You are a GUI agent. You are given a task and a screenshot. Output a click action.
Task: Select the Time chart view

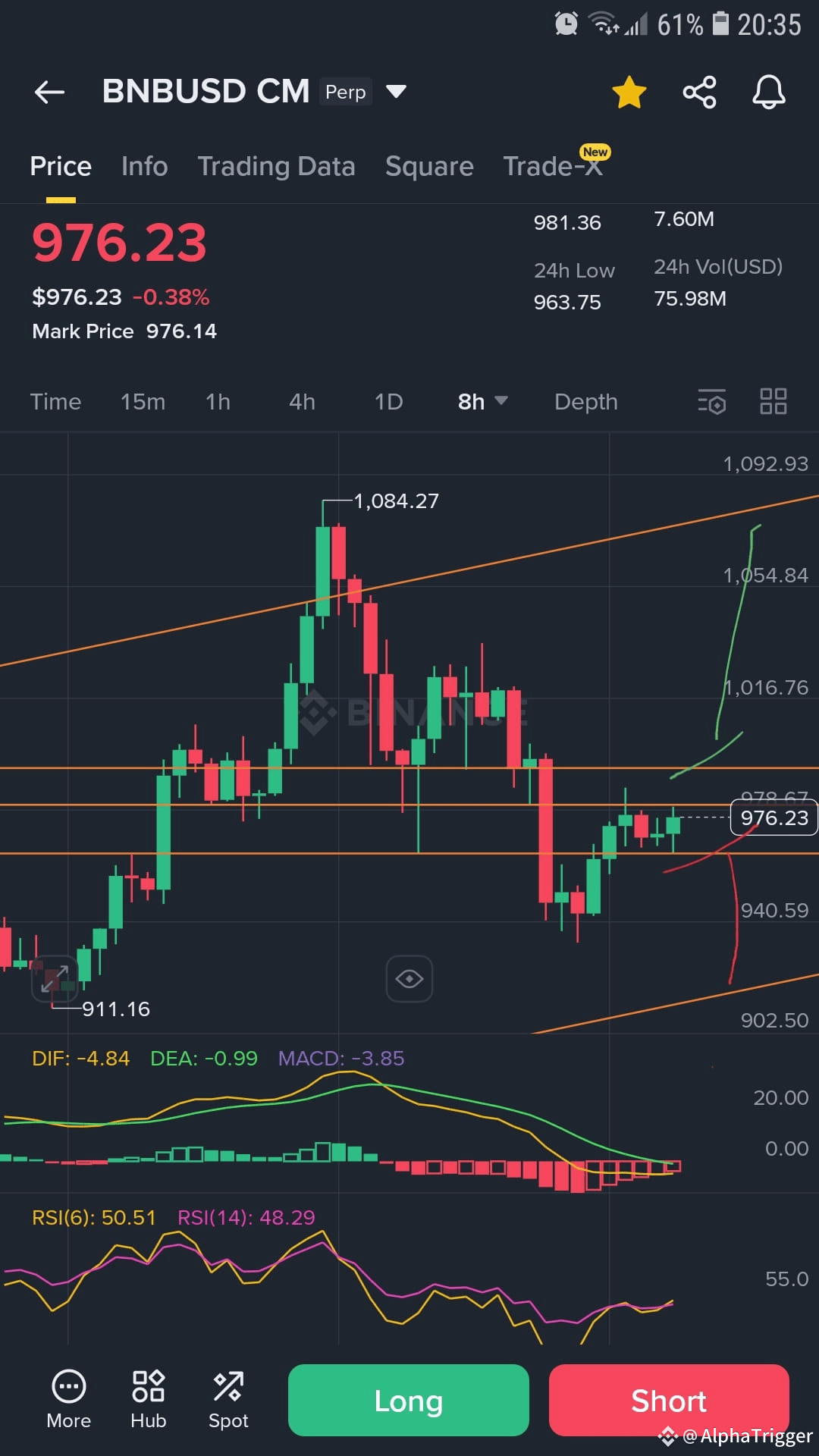(x=55, y=401)
